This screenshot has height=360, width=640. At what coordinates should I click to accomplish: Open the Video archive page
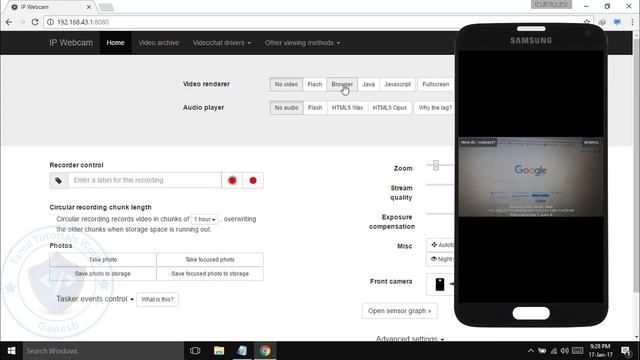[158, 43]
